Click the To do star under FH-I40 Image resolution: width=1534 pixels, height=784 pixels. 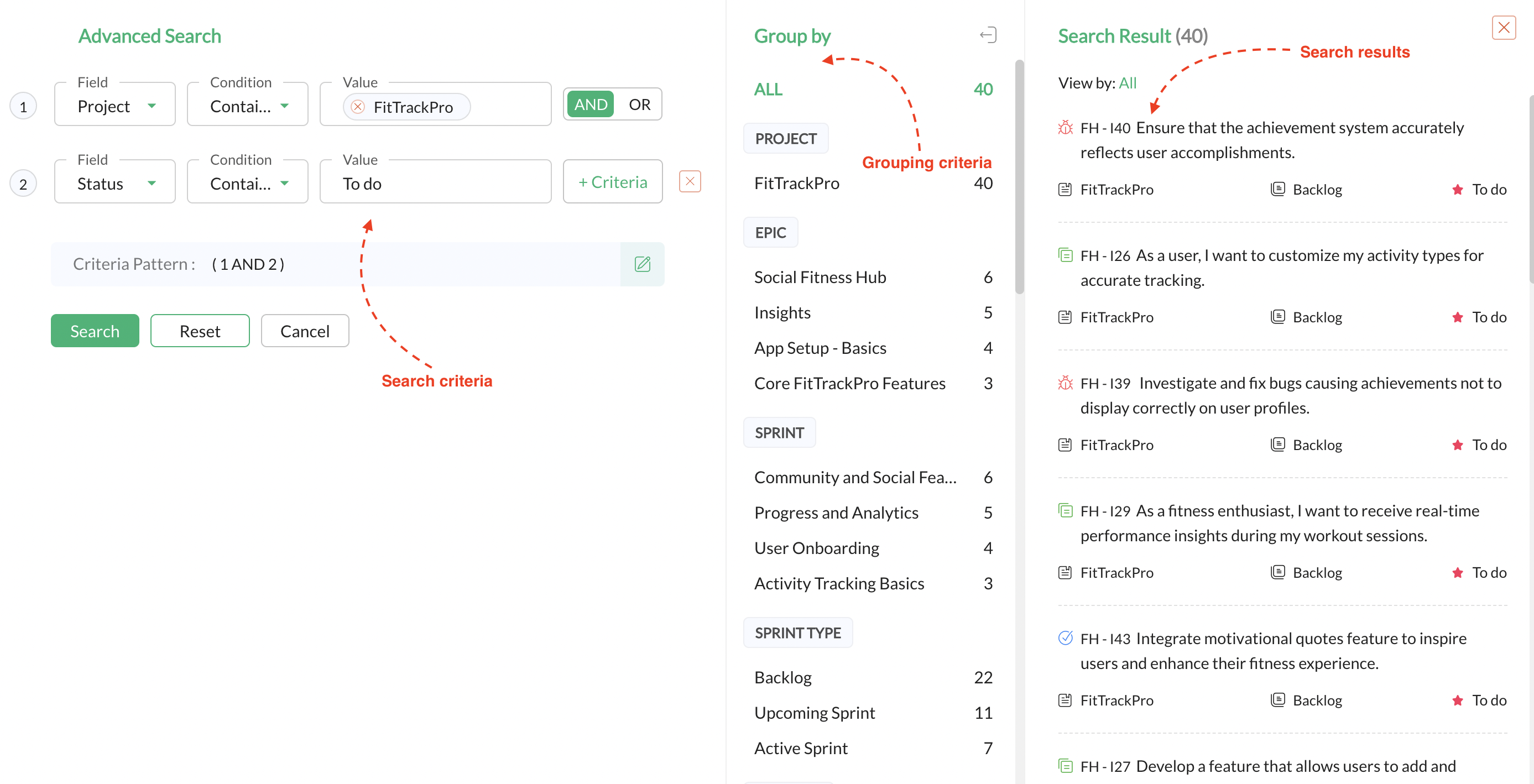pos(1457,189)
